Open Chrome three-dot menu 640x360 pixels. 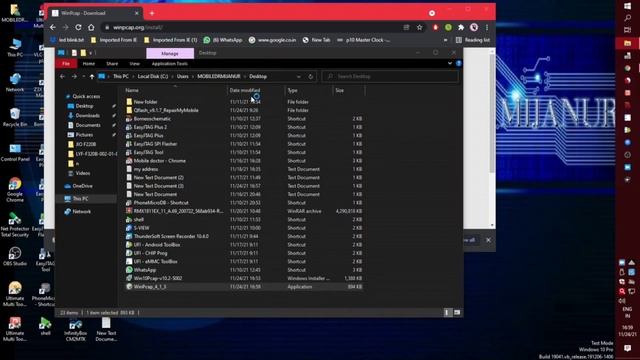[487, 27]
